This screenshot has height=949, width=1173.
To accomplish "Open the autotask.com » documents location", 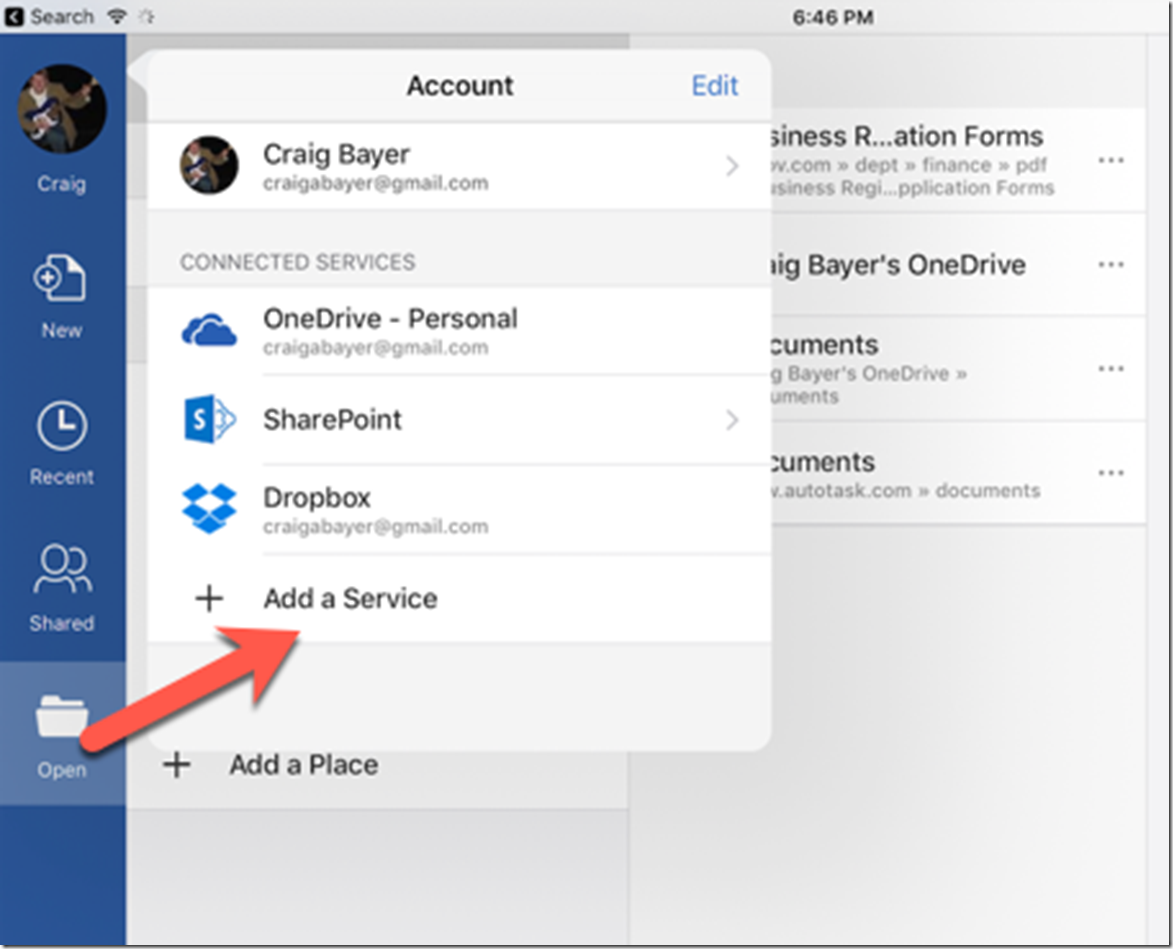I will (958, 473).
